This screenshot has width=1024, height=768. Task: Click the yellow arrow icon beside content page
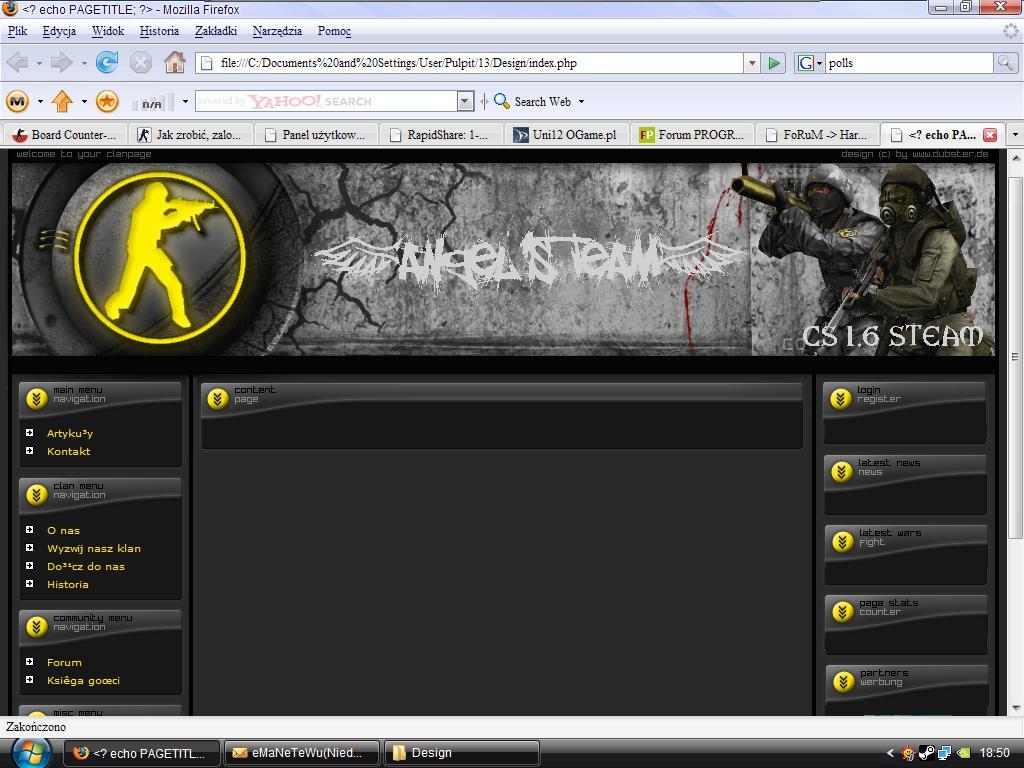[217, 398]
